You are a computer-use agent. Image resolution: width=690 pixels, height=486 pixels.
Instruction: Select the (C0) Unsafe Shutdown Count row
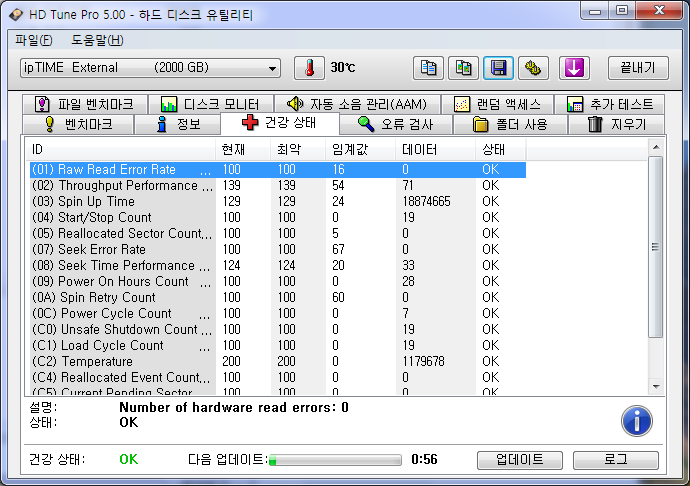coord(278,329)
